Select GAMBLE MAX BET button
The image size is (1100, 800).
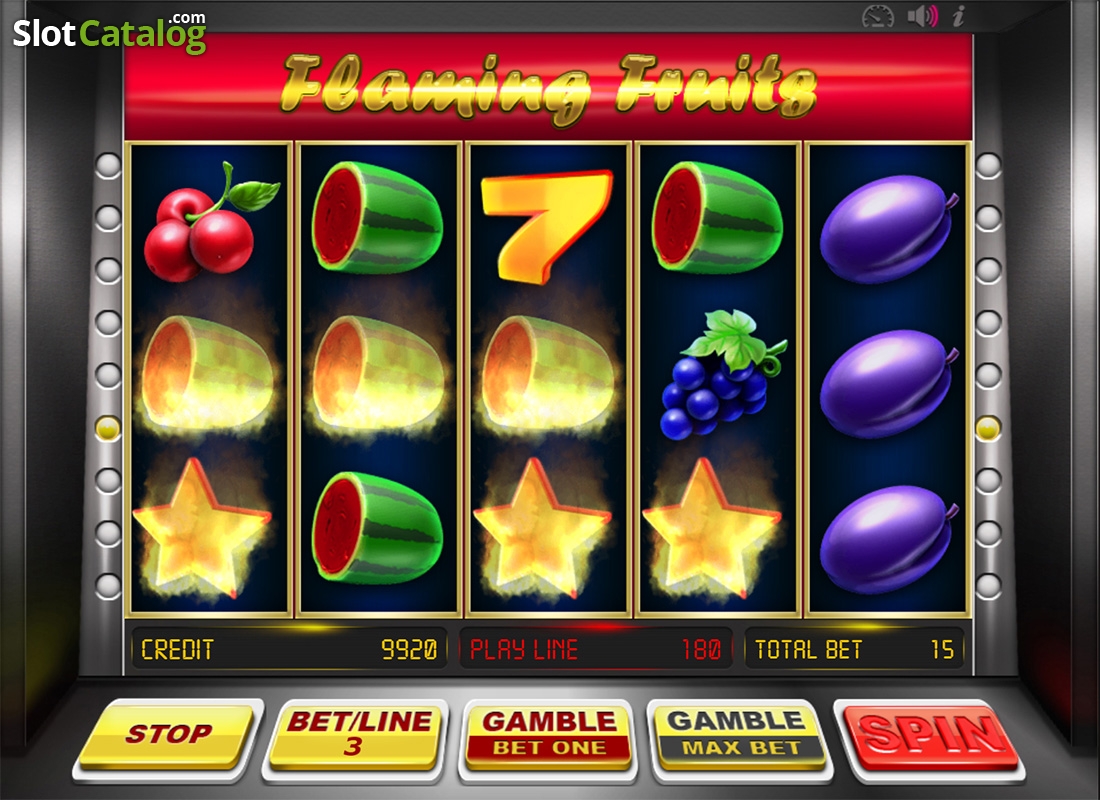(x=739, y=735)
